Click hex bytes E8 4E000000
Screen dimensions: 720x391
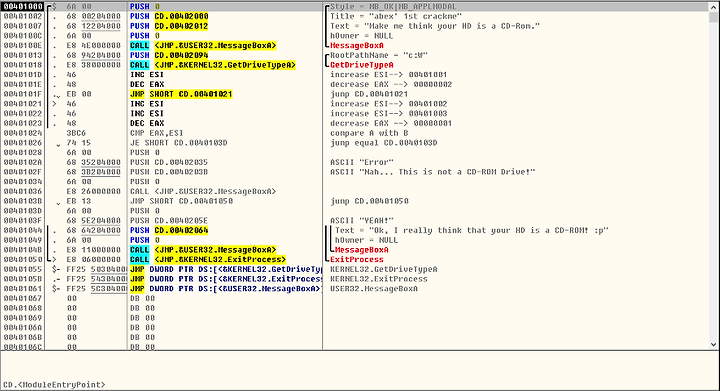pyautogui.click(x=93, y=45)
